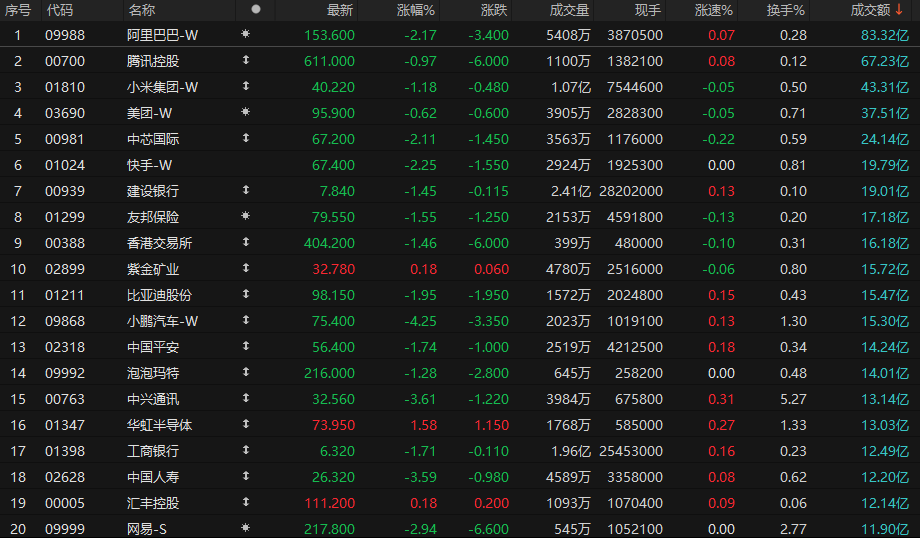Sort by the 换手% column header
Viewport: 920px width, 538px height.
pos(786,10)
